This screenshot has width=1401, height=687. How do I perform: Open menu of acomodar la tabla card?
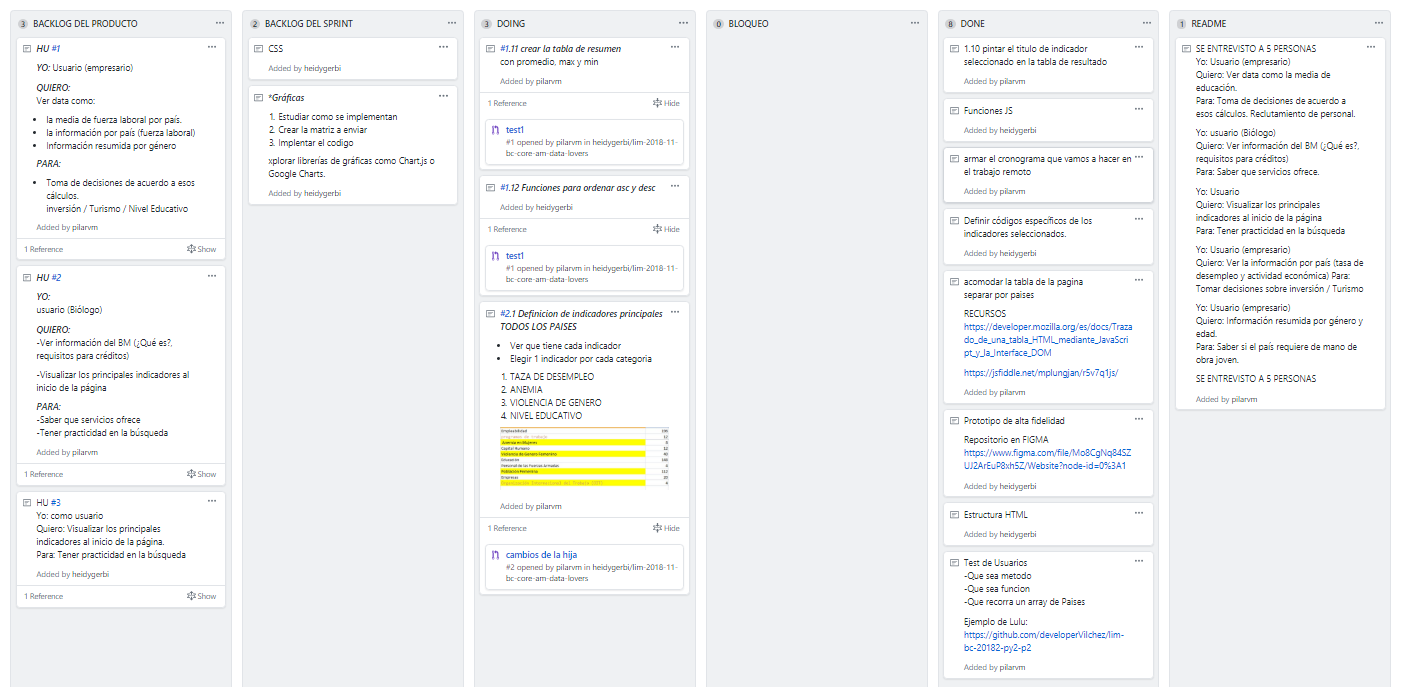click(1139, 281)
